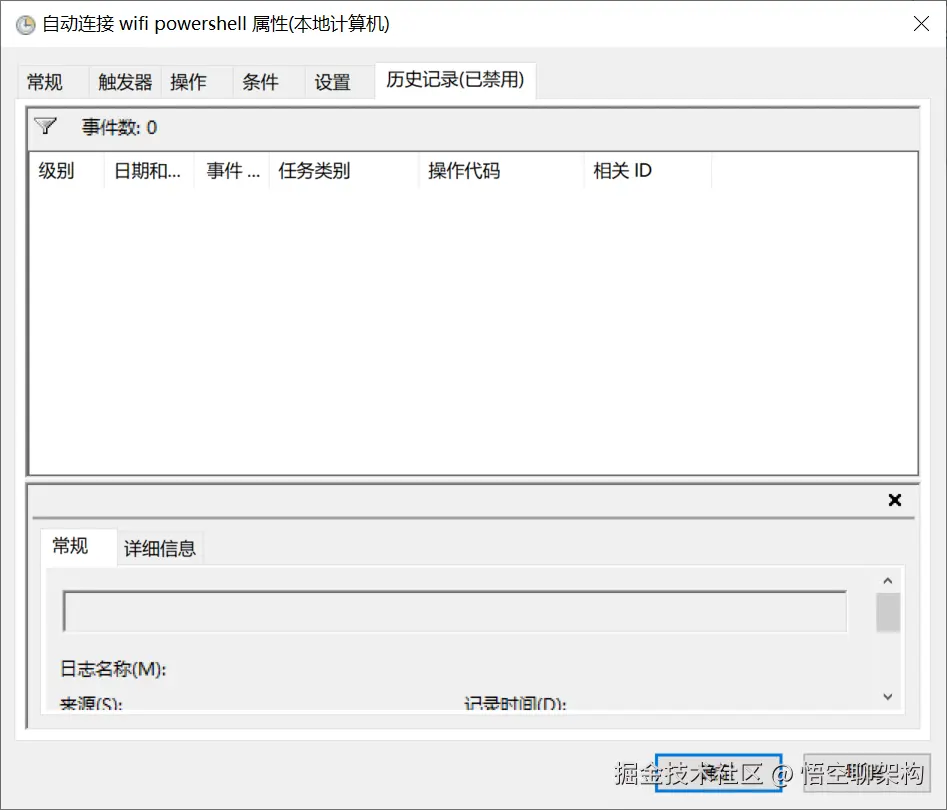Image resolution: width=947 pixels, height=810 pixels.
Task: Click the up arrow on the details scrollbar
Action: [887, 578]
